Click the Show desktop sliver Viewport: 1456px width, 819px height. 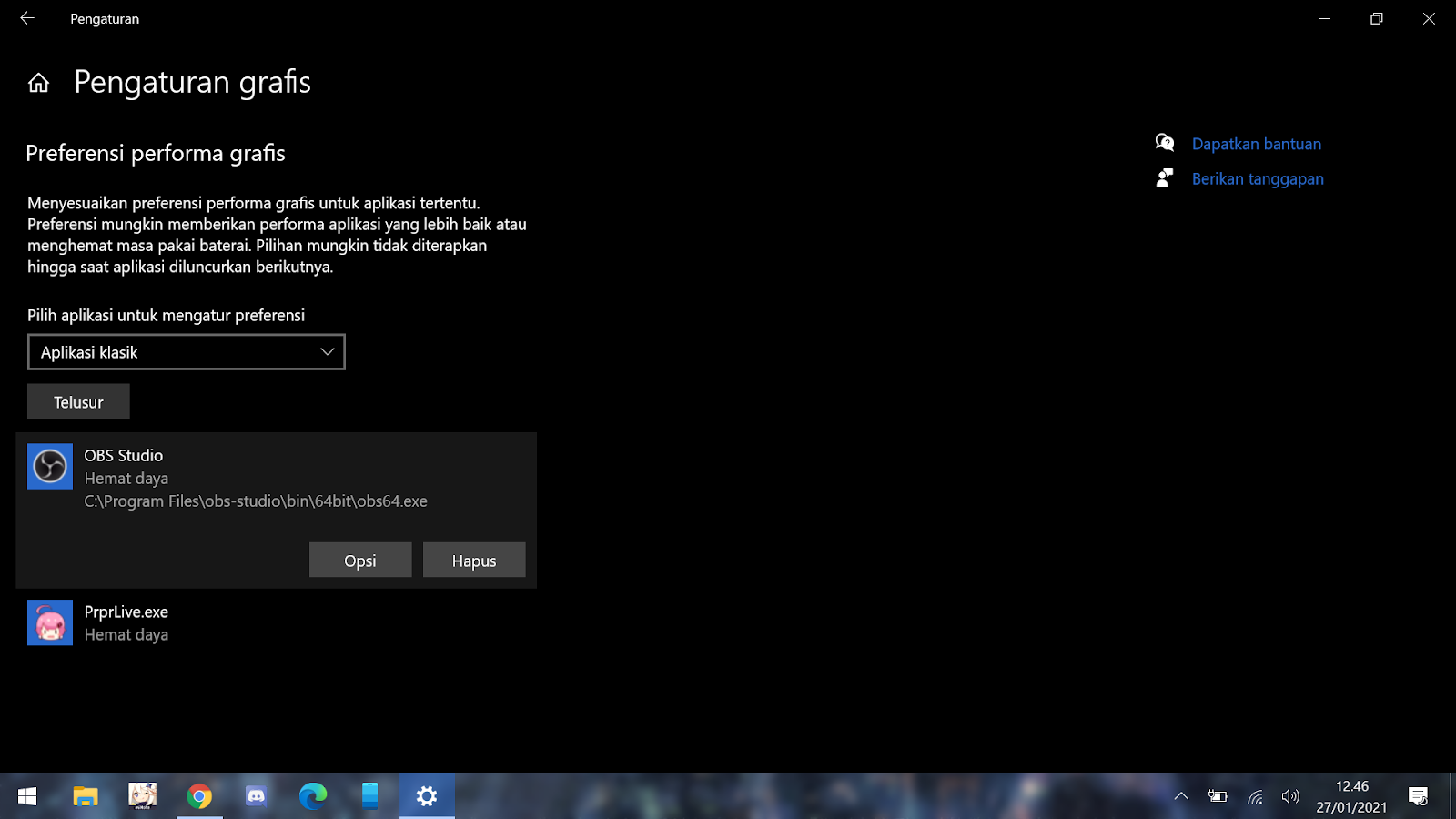click(1453, 797)
